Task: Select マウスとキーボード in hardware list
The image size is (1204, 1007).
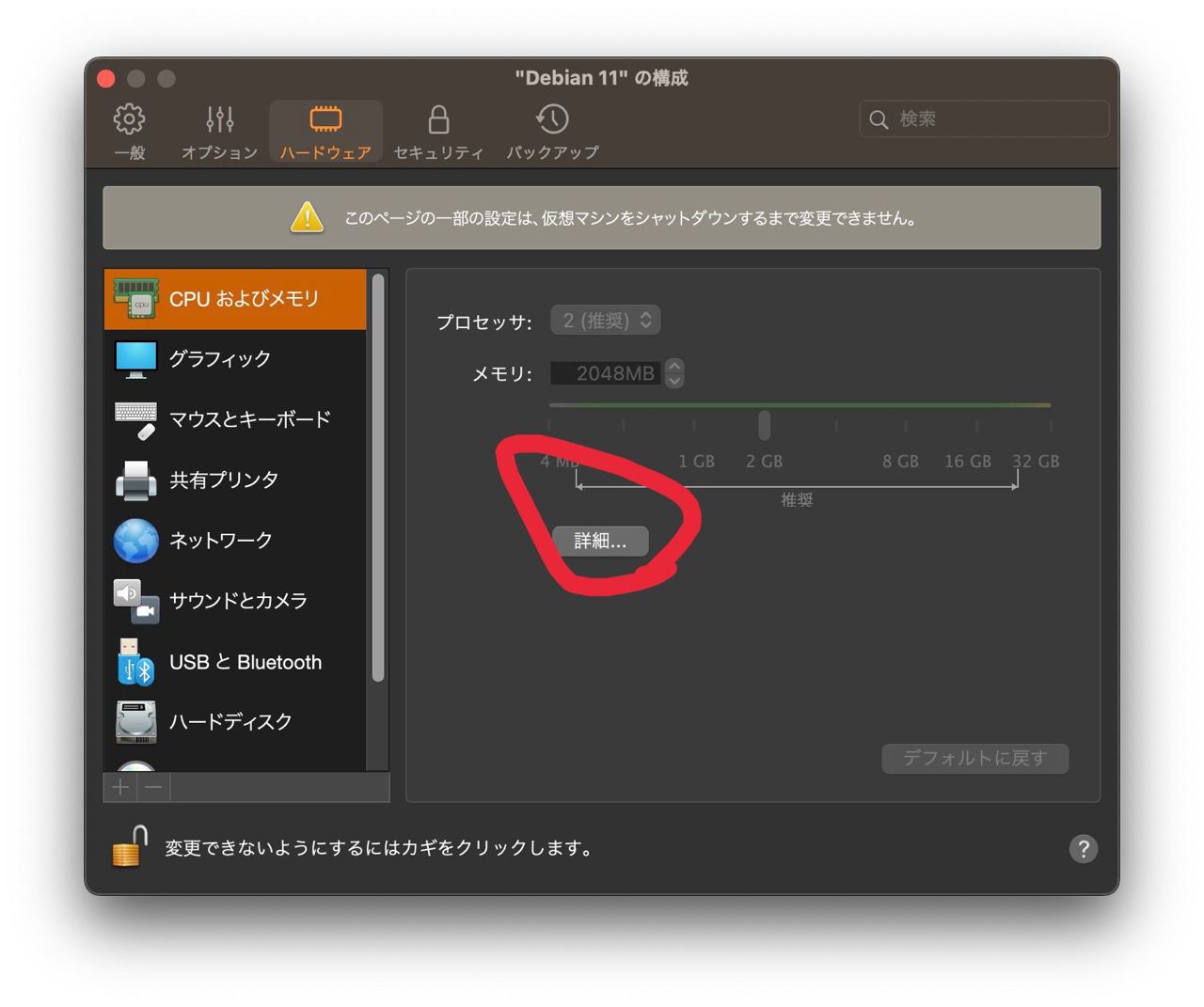Action: [x=235, y=419]
